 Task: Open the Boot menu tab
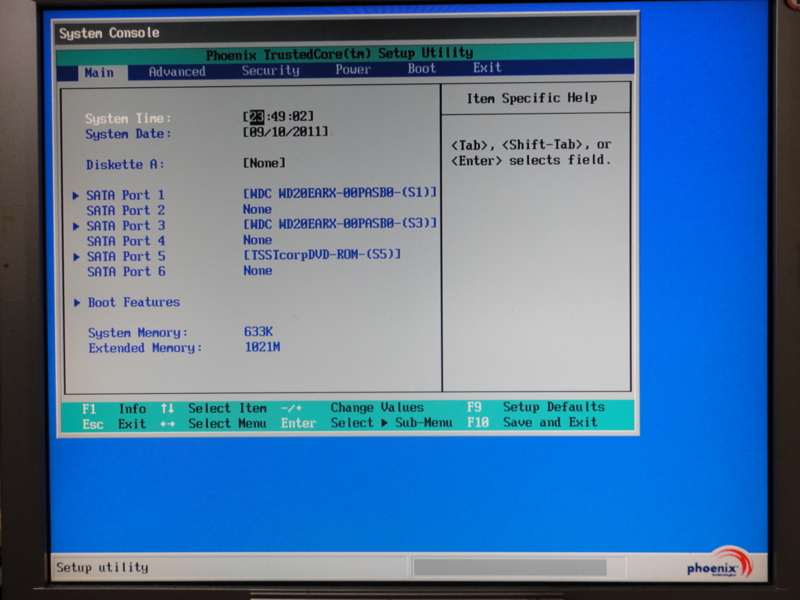coord(422,68)
